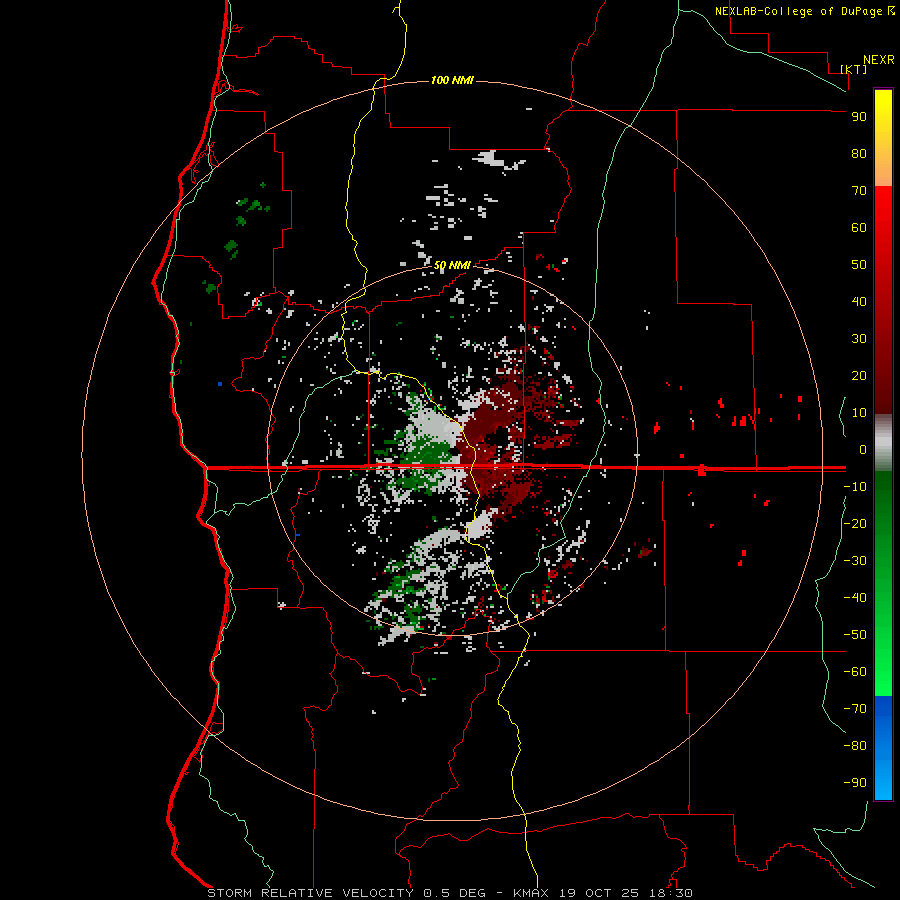The image size is (900, 900).
Task: Click the -80 value on velocity scale
Action: coord(855,746)
